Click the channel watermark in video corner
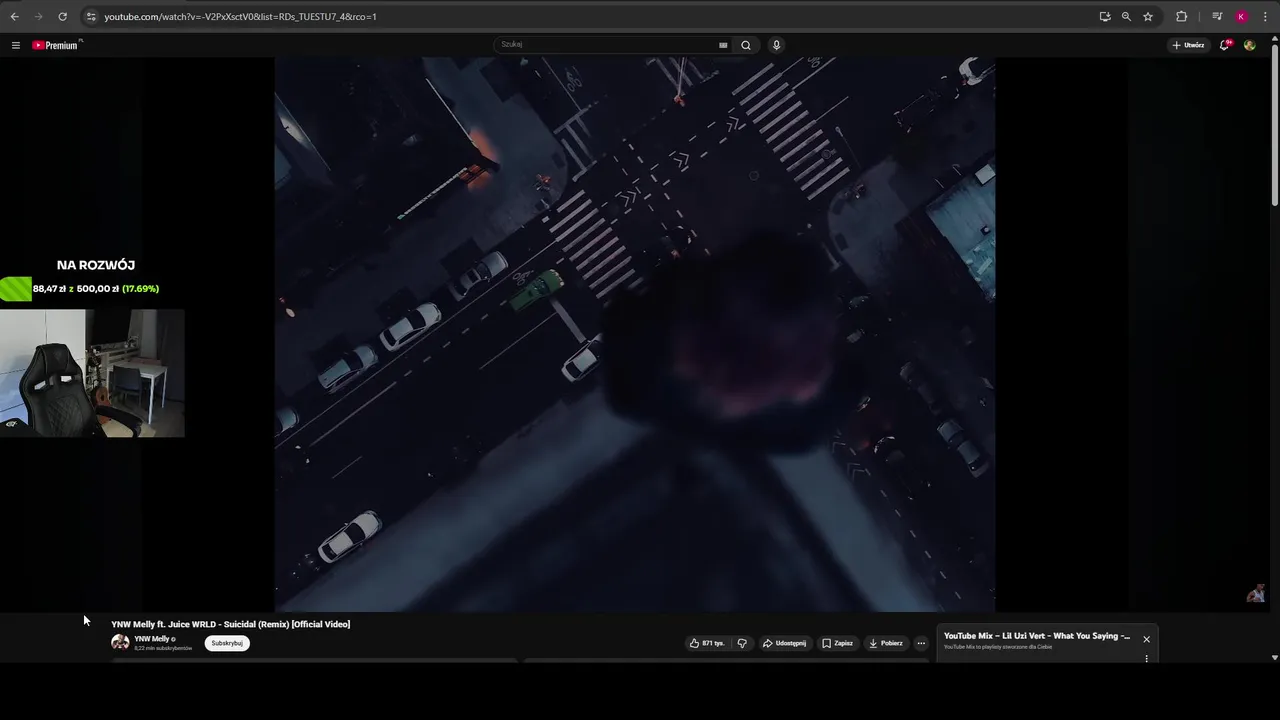 click(x=1256, y=594)
